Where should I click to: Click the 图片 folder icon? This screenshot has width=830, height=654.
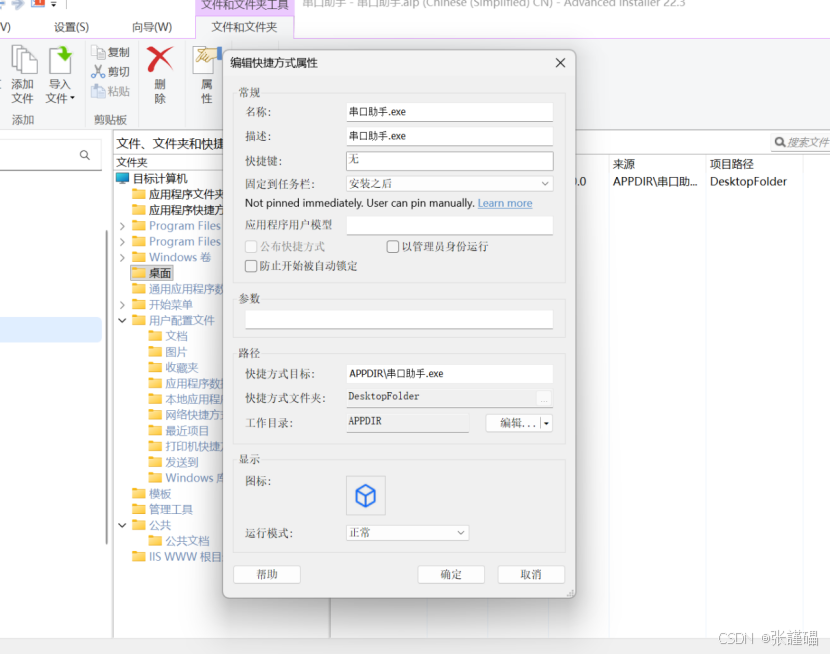point(155,351)
